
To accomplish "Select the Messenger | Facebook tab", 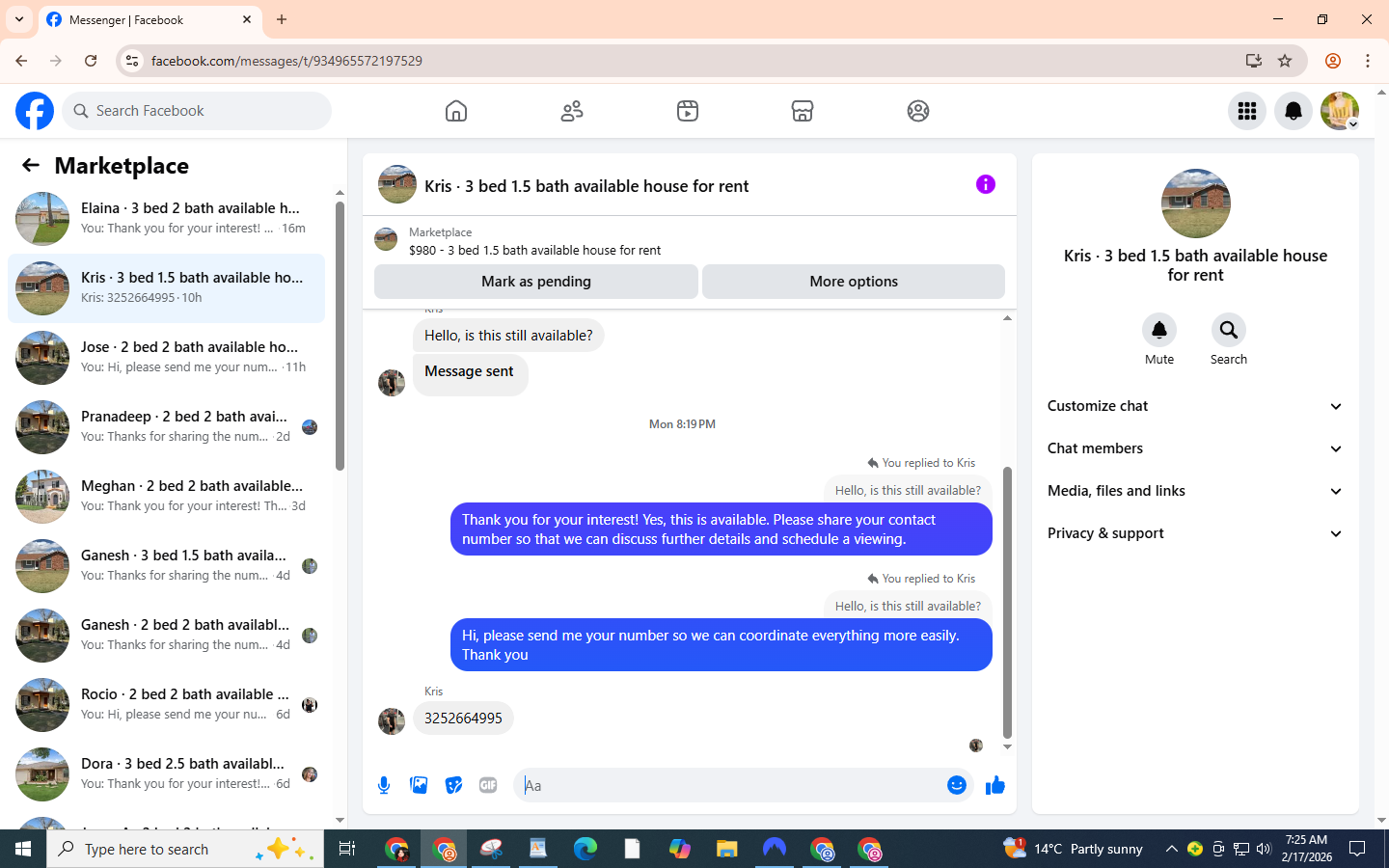I will click(x=150, y=20).
